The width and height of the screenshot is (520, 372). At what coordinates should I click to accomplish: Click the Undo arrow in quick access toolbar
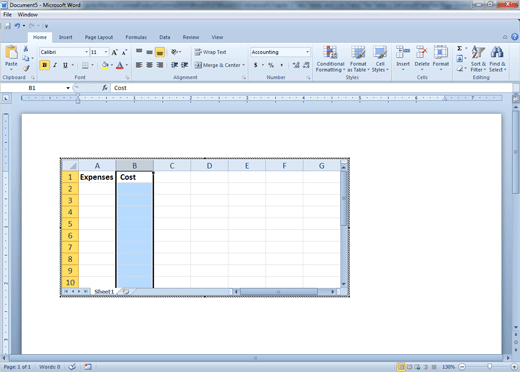[x=17, y=26]
